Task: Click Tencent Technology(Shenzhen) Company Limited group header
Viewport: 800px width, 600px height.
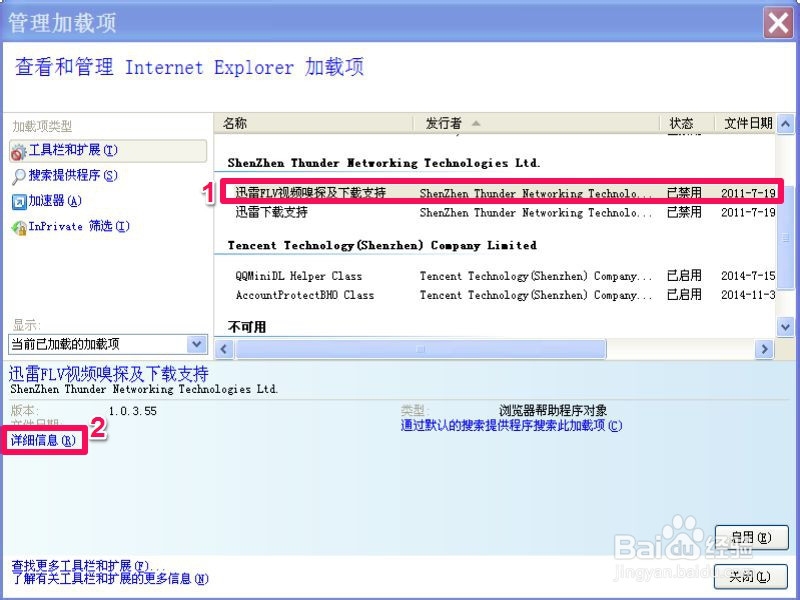Action: tap(382, 245)
